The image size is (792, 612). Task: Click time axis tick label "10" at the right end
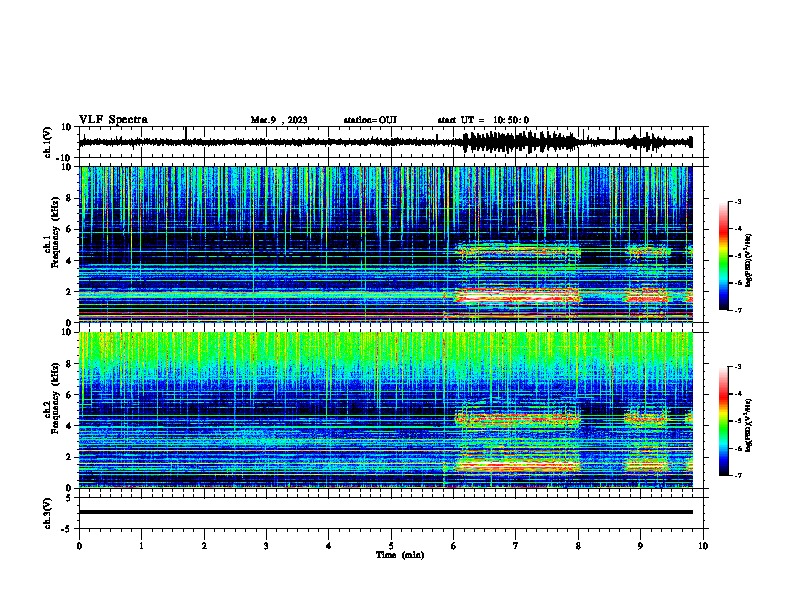703,546
